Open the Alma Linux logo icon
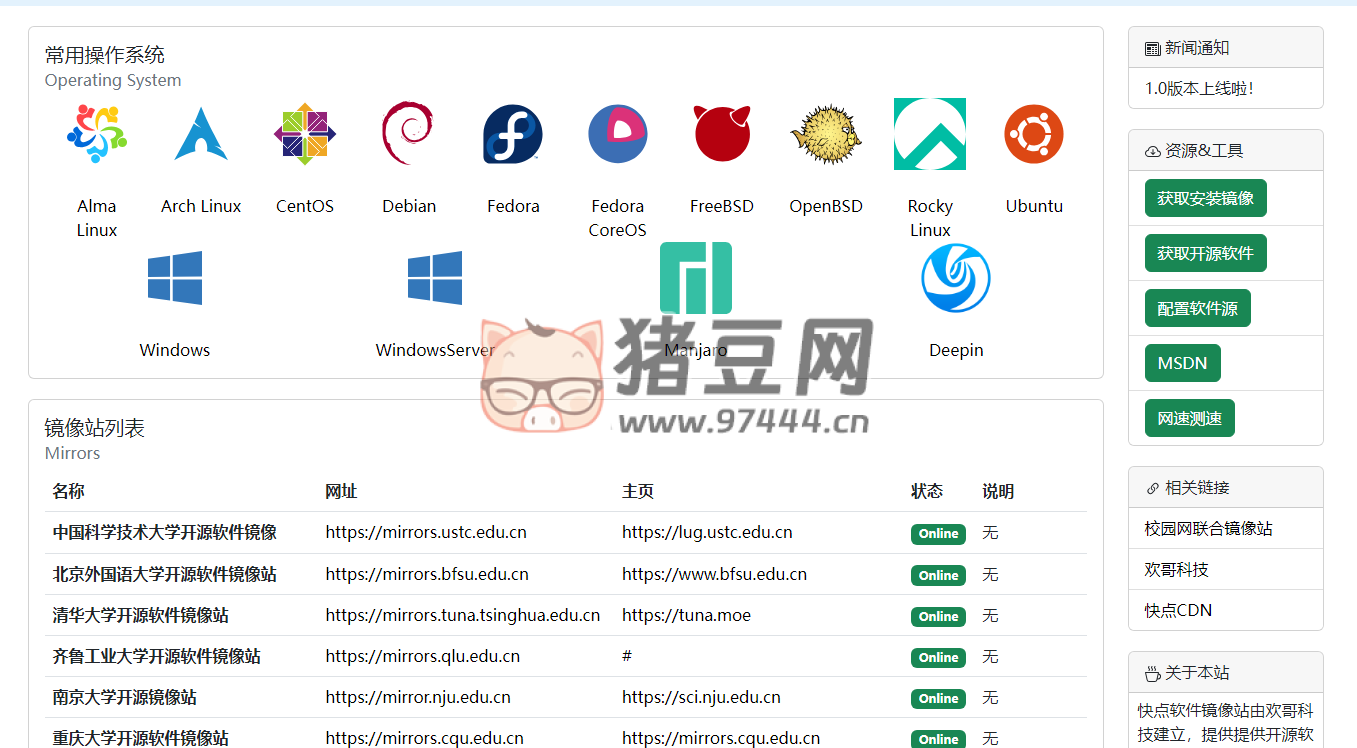This screenshot has height=748, width=1357. point(97,134)
